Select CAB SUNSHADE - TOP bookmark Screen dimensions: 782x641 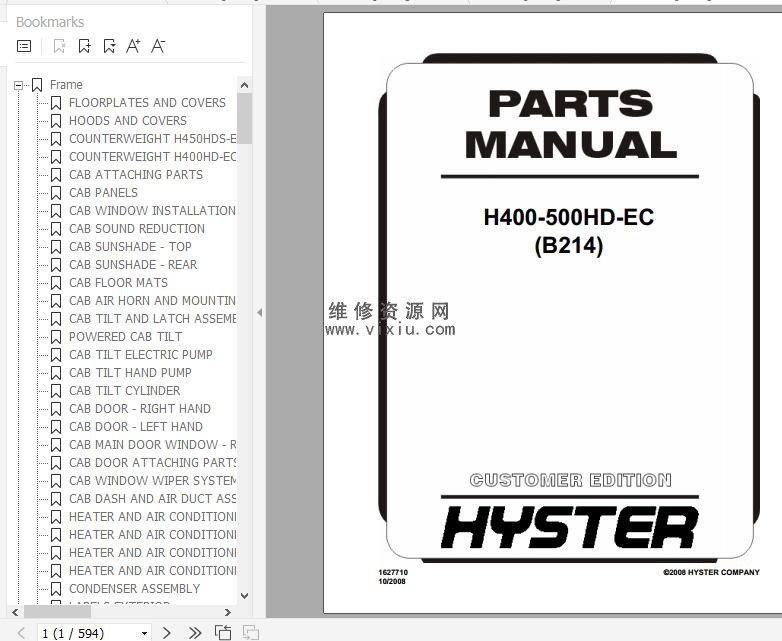(130, 246)
